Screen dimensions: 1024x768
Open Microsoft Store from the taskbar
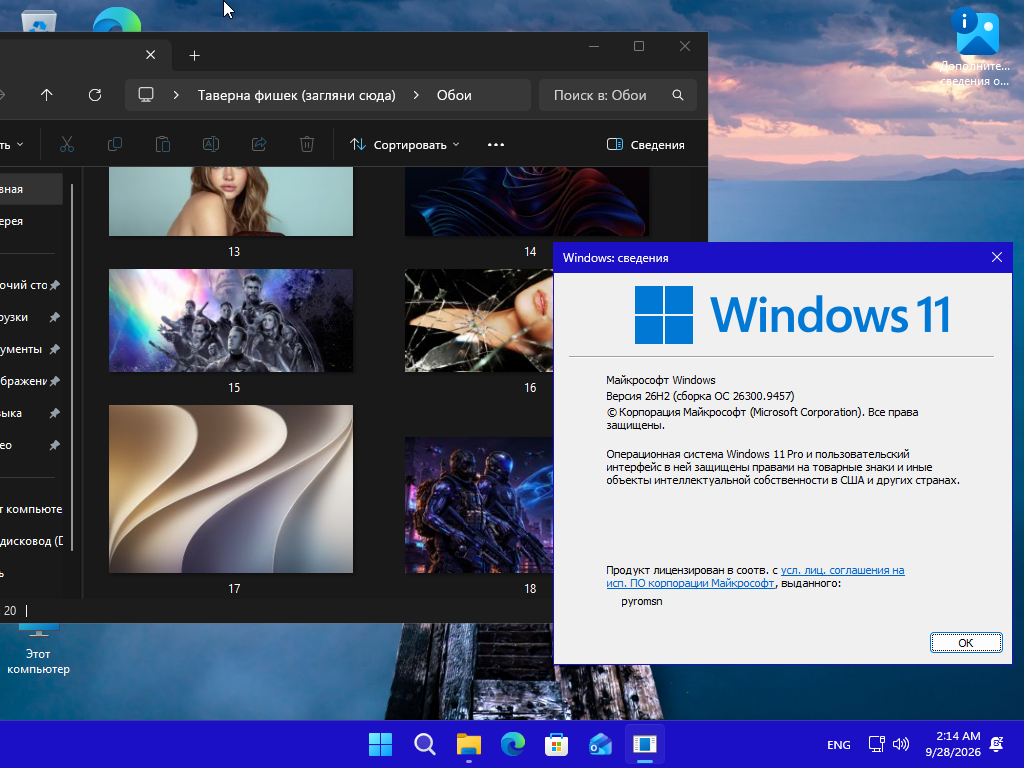click(556, 744)
